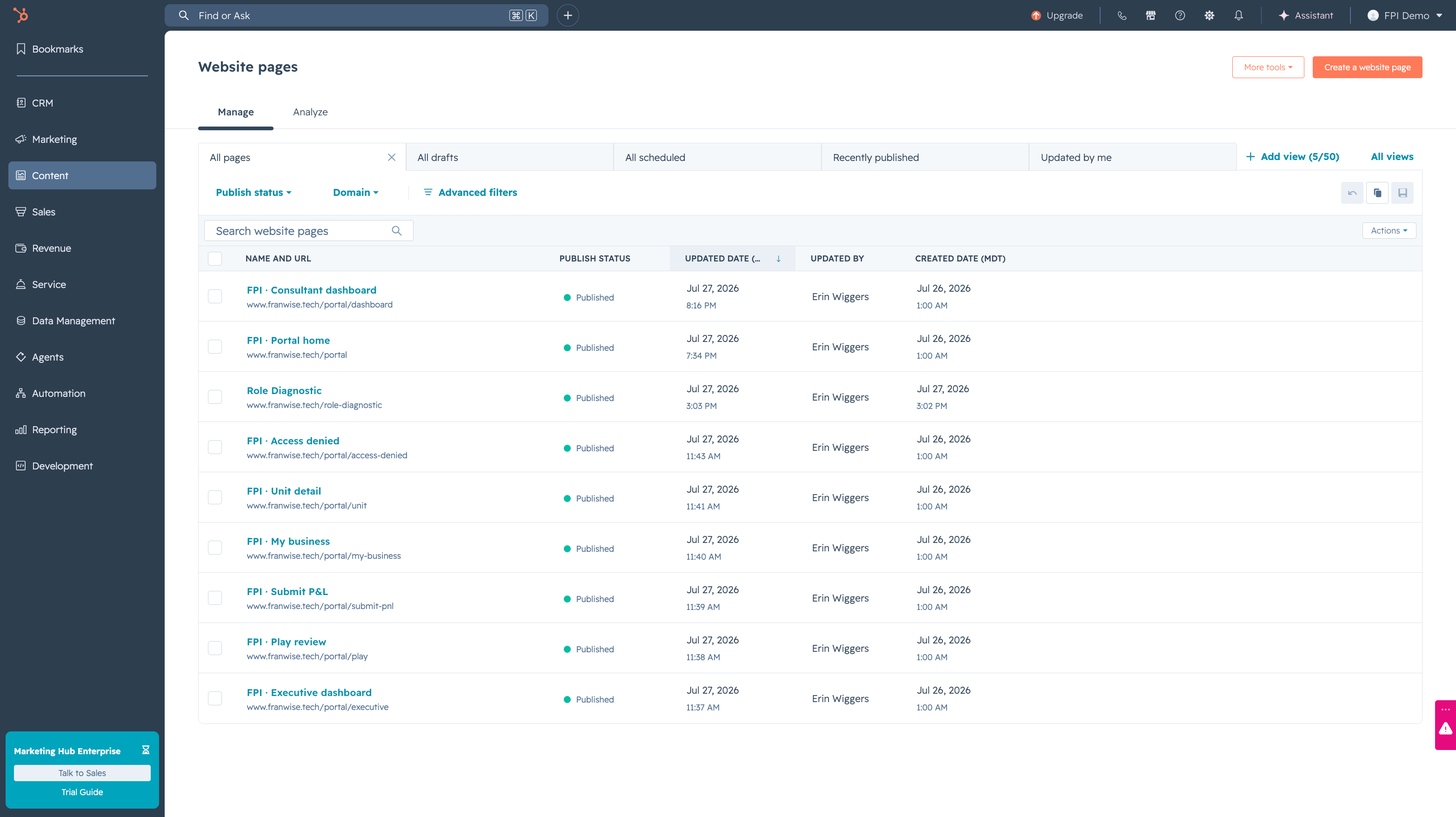Click the save view floppy icon

[x=1402, y=193]
